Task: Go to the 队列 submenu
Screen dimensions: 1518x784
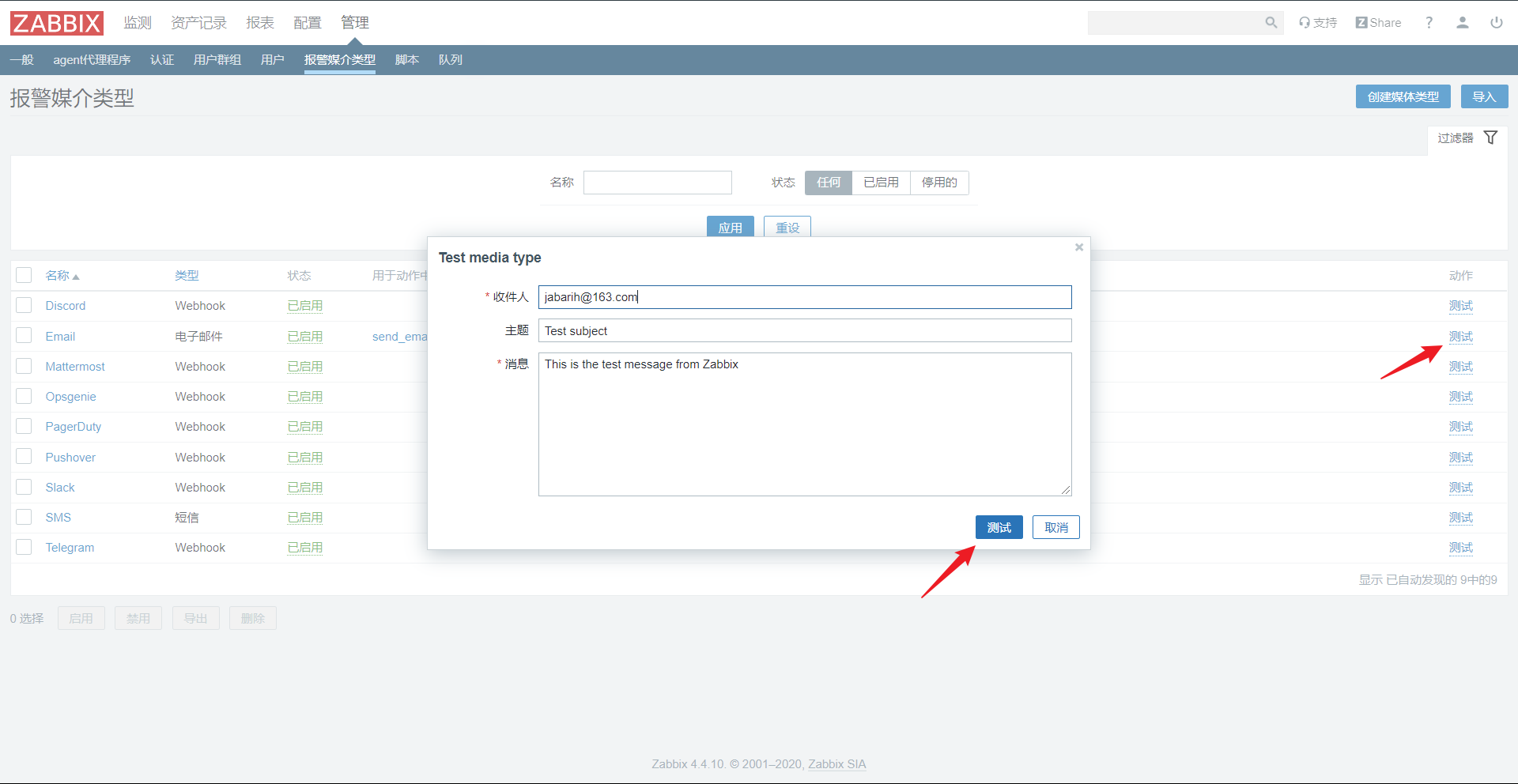Action: pos(451,60)
